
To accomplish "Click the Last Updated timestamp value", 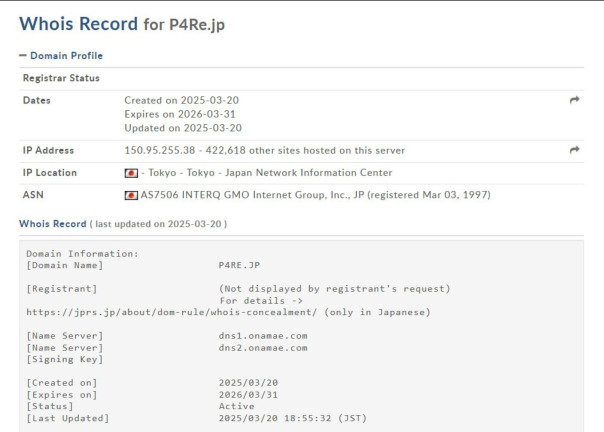I will pyautogui.click(x=281, y=417).
